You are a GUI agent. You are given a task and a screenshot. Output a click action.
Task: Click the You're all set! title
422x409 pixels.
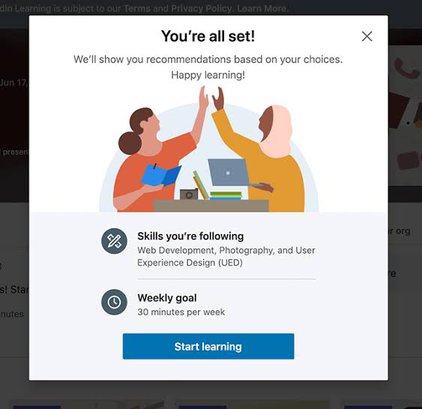click(x=208, y=36)
